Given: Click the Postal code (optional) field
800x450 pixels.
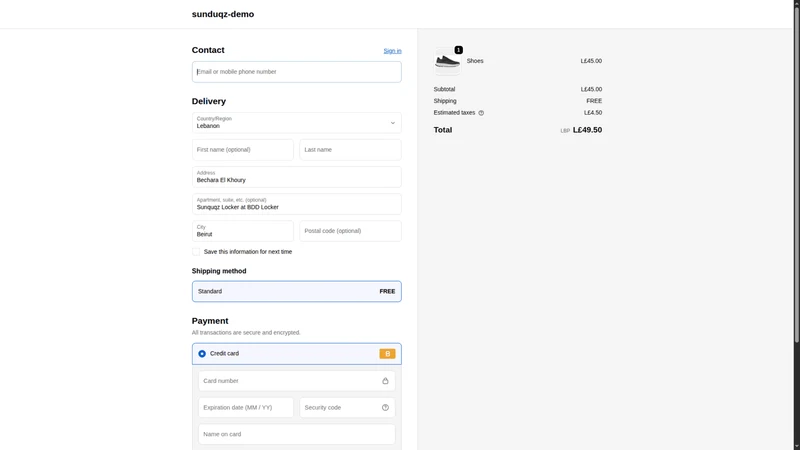Looking at the screenshot, I should coord(351,231).
